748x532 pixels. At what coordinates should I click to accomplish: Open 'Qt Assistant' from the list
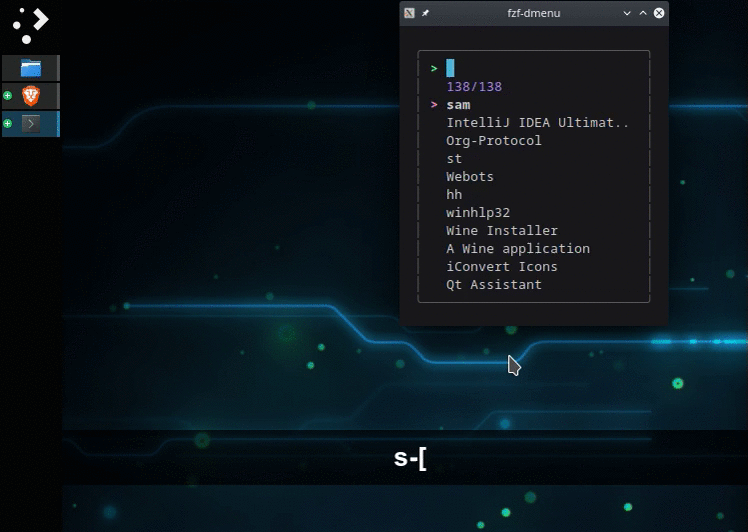coord(494,285)
